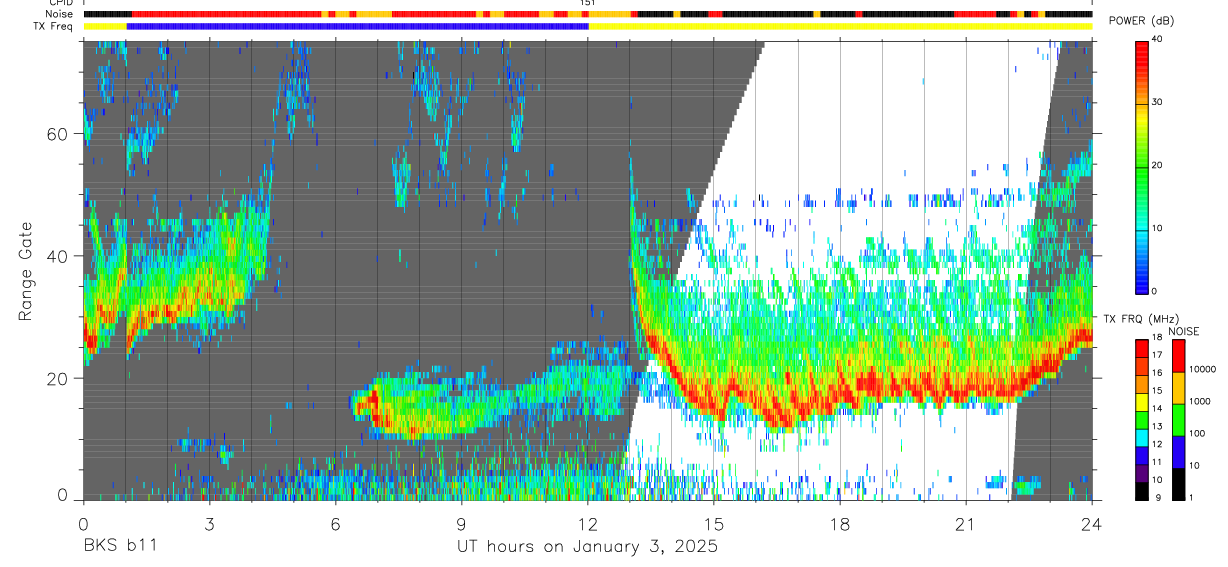Click the 21 tick on UT hours axis
Screen dimensions: 1228x567
tap(966, 524)
